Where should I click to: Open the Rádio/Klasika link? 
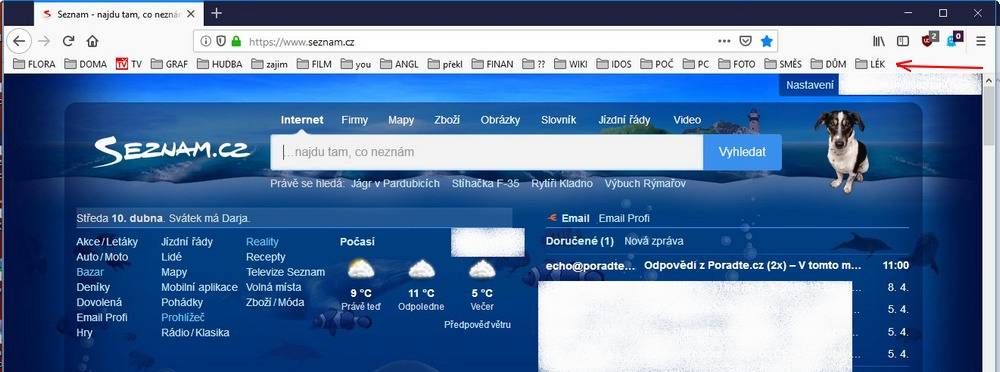click(x=195, y=332)
